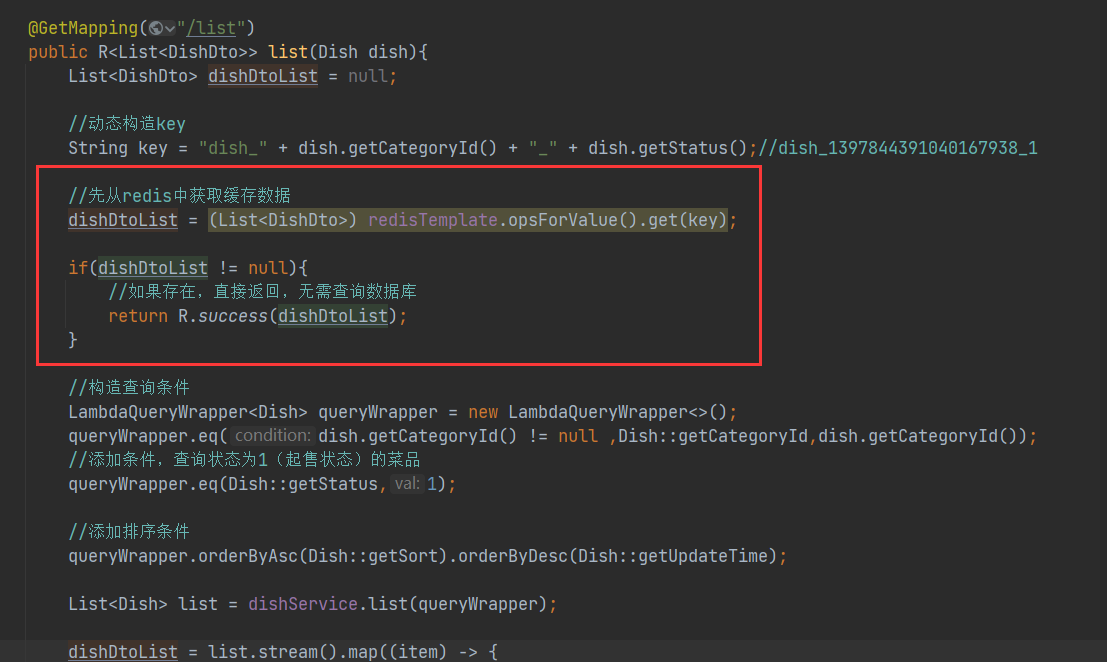Image resolution: width=1107 pixels, height=662 pixels.
Task: Click the success method in return statement
Action: (232, 316)
